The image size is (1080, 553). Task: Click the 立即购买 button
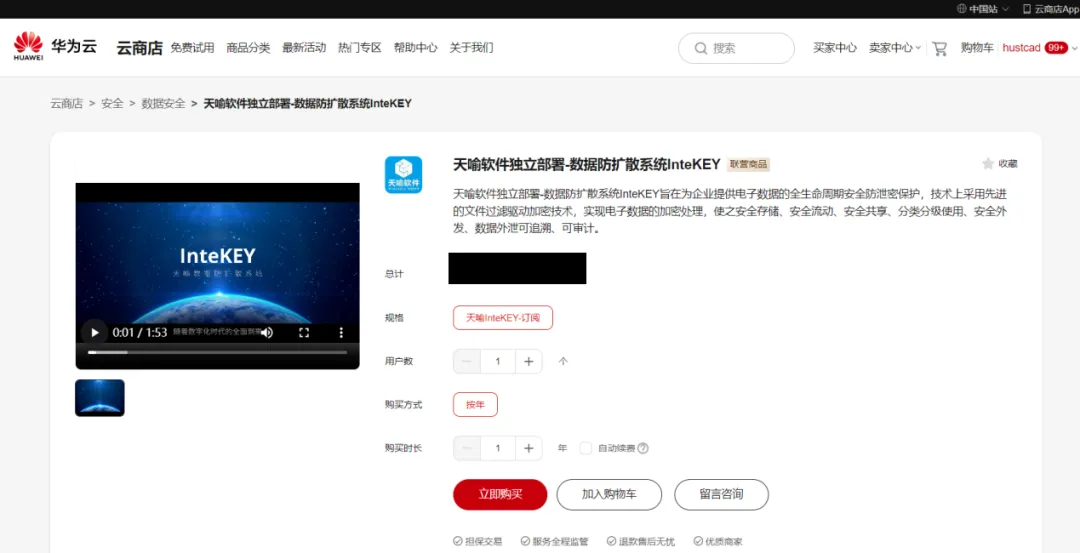(x=500, y=495)
